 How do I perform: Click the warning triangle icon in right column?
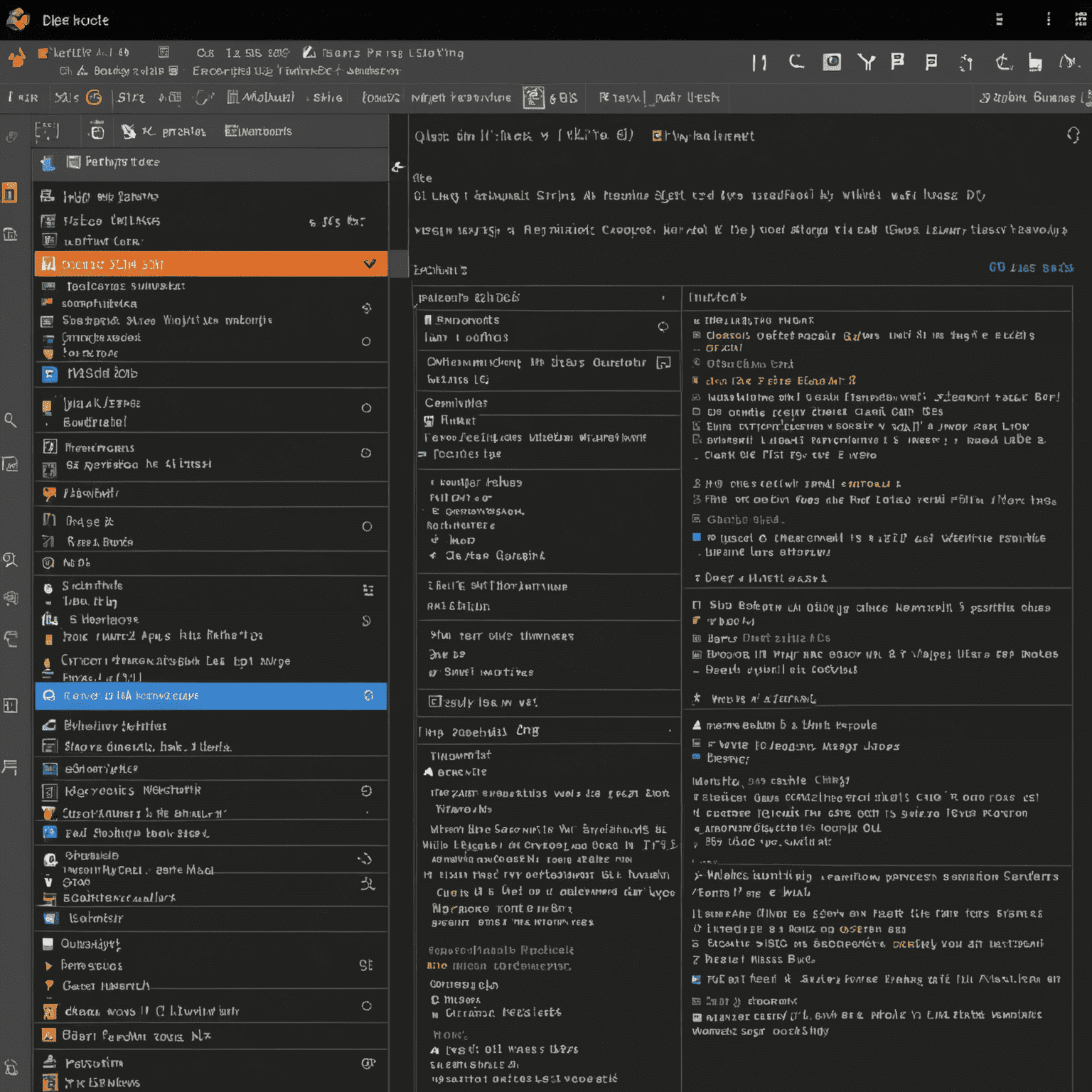tap(697, 725)
